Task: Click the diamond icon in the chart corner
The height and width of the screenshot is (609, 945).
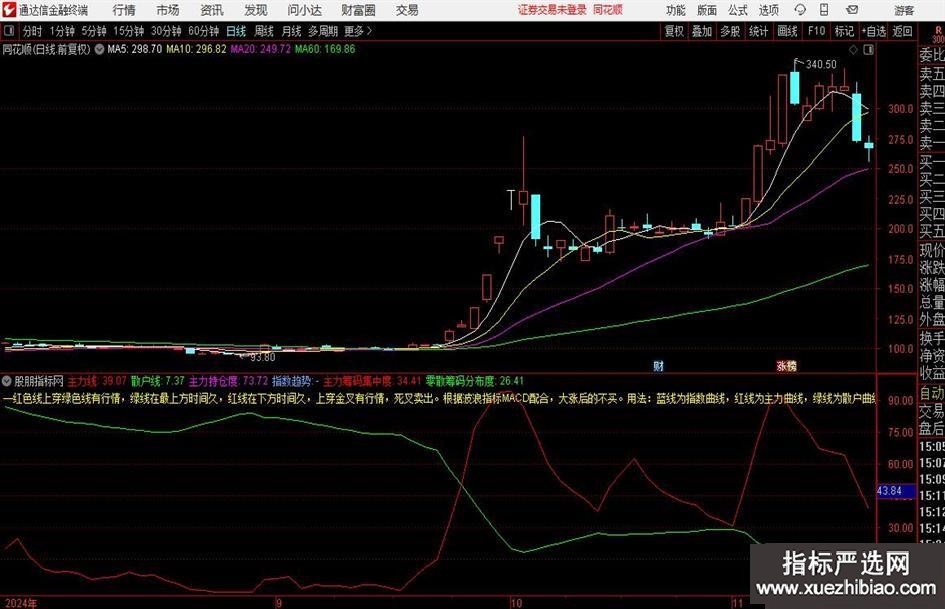Action: pyautogui.click(x=853, y=50)
